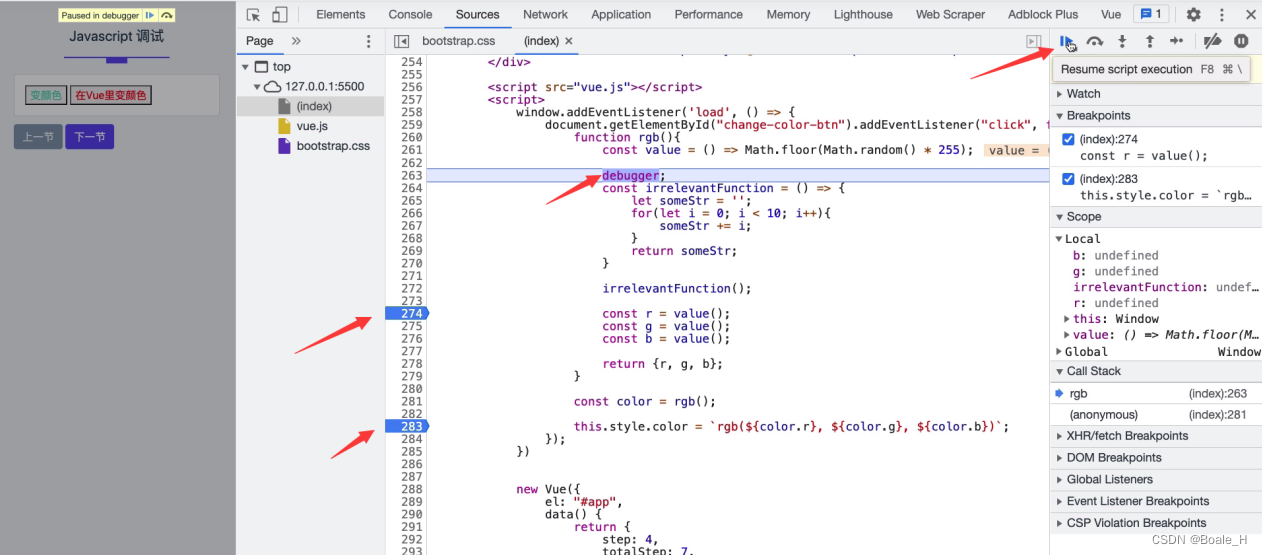Click the green 变颜色 button
Screen dimensions: 1262x555
(x=46, y=95)
